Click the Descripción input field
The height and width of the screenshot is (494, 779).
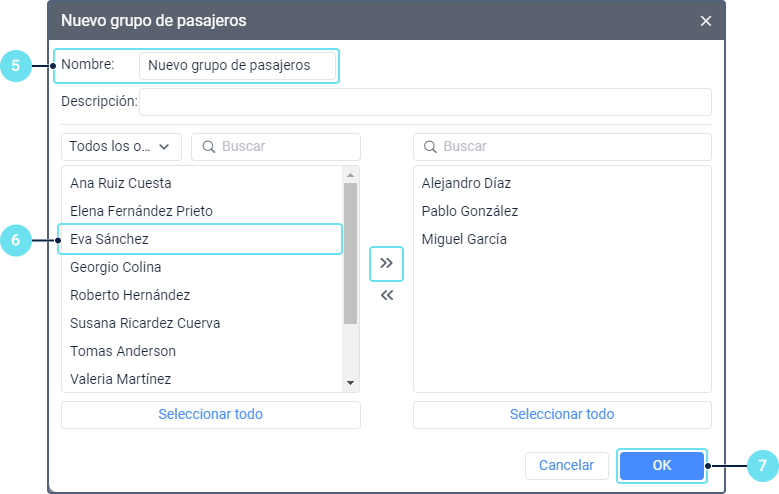(x=425, y=102)
